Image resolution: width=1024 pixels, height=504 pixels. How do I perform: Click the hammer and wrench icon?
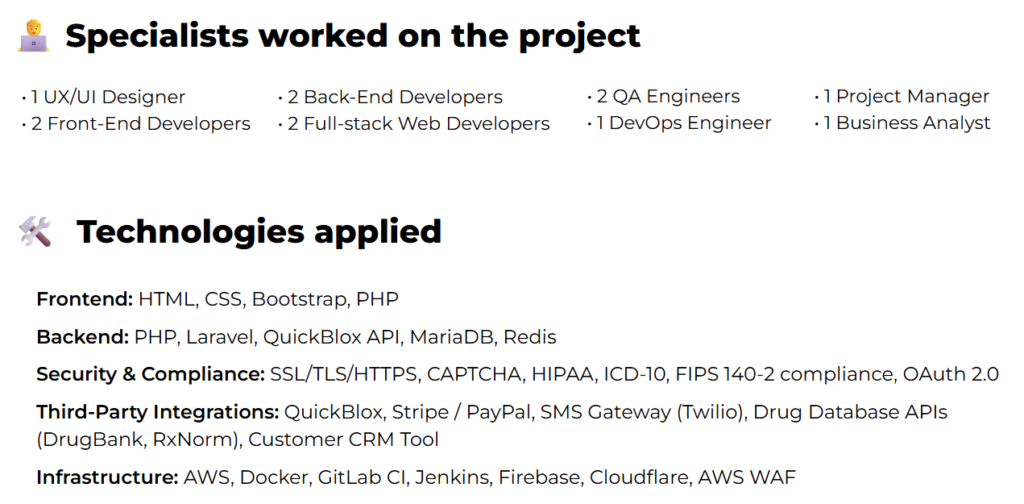[35, 232]
